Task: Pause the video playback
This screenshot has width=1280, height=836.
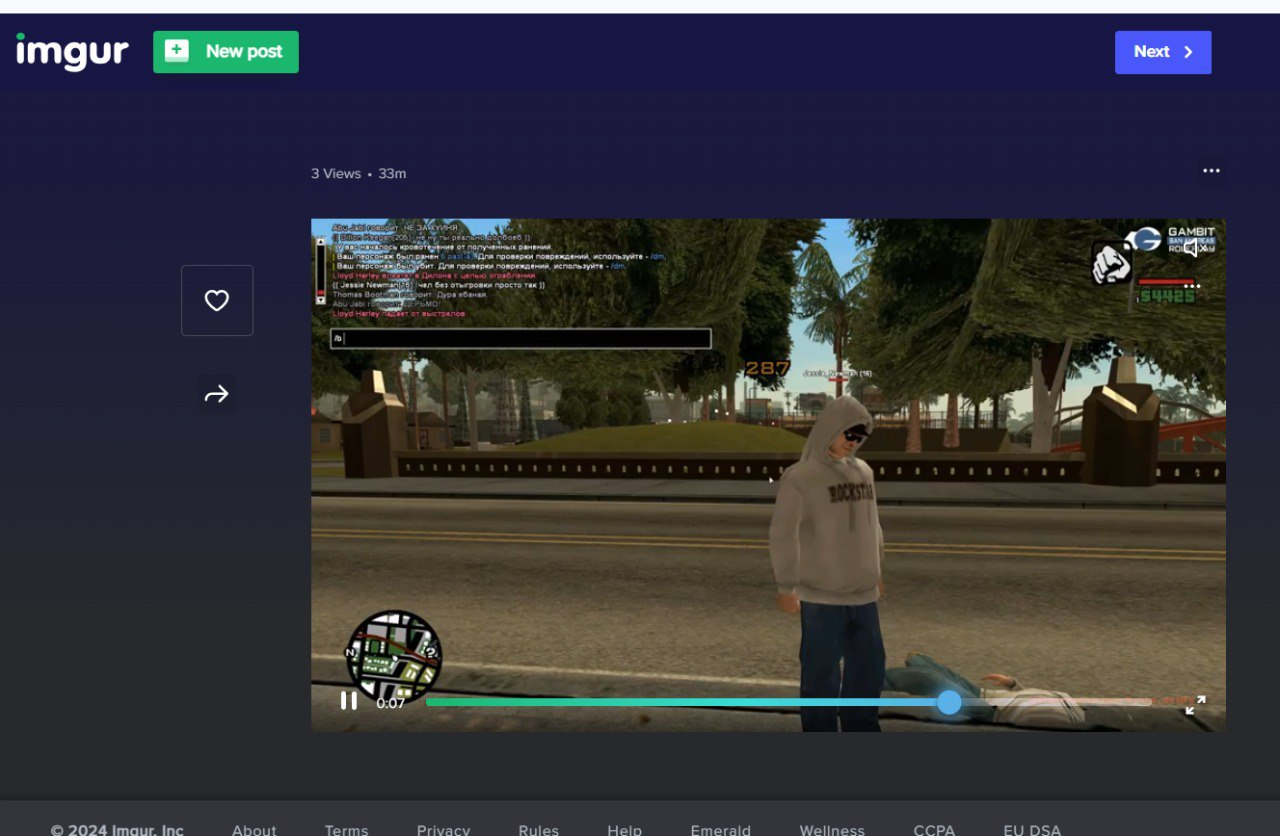Action: coord(348,701)
